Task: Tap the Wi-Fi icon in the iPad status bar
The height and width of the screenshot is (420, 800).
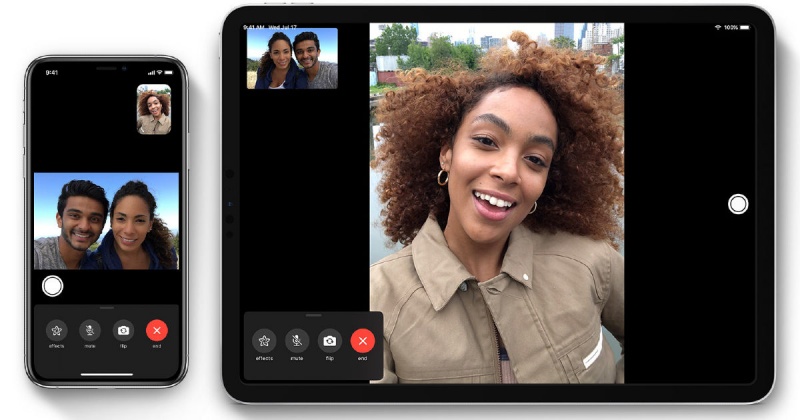Action: click(717, 27)
